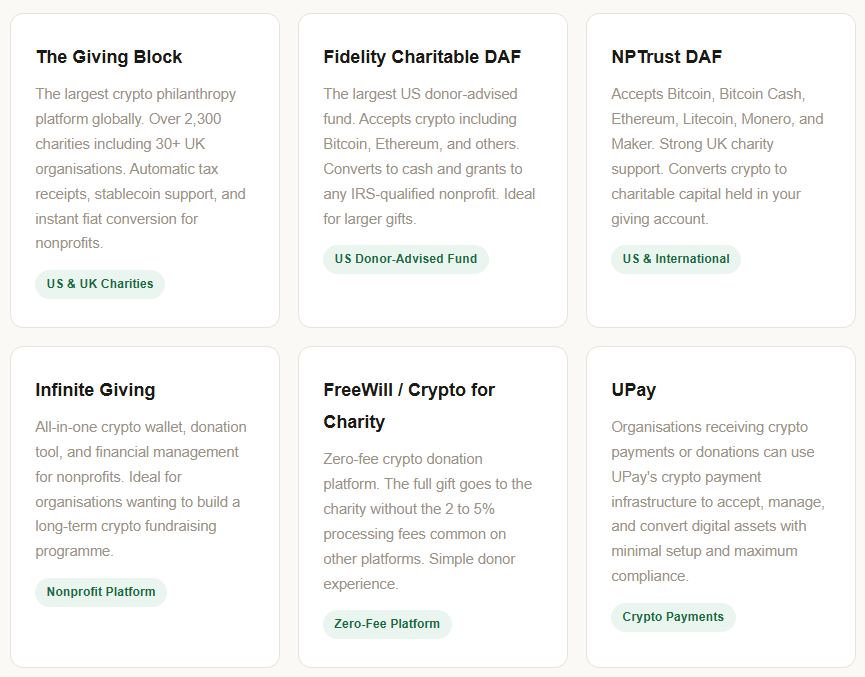This screenshot has height=677, width=865.
Task: Click the FreeWill / Crypto for Charity title
Action: pos(408,405)
